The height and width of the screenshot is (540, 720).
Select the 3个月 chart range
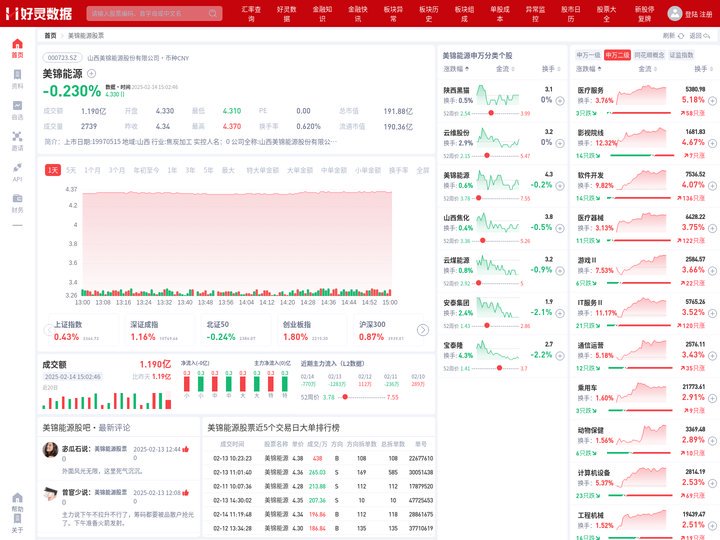tap(117, 170)
